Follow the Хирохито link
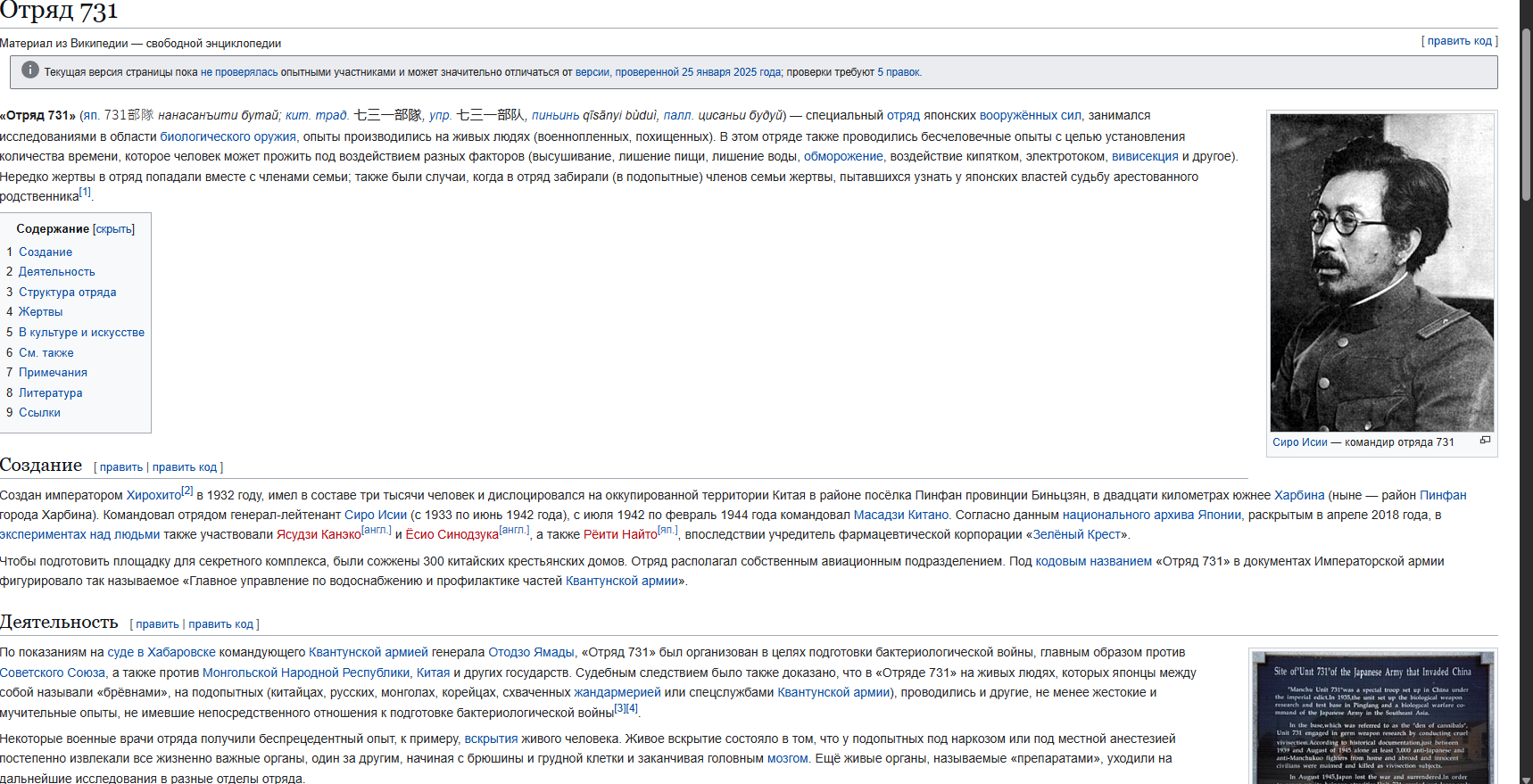The image size is (1533, 784). [153, 495]
